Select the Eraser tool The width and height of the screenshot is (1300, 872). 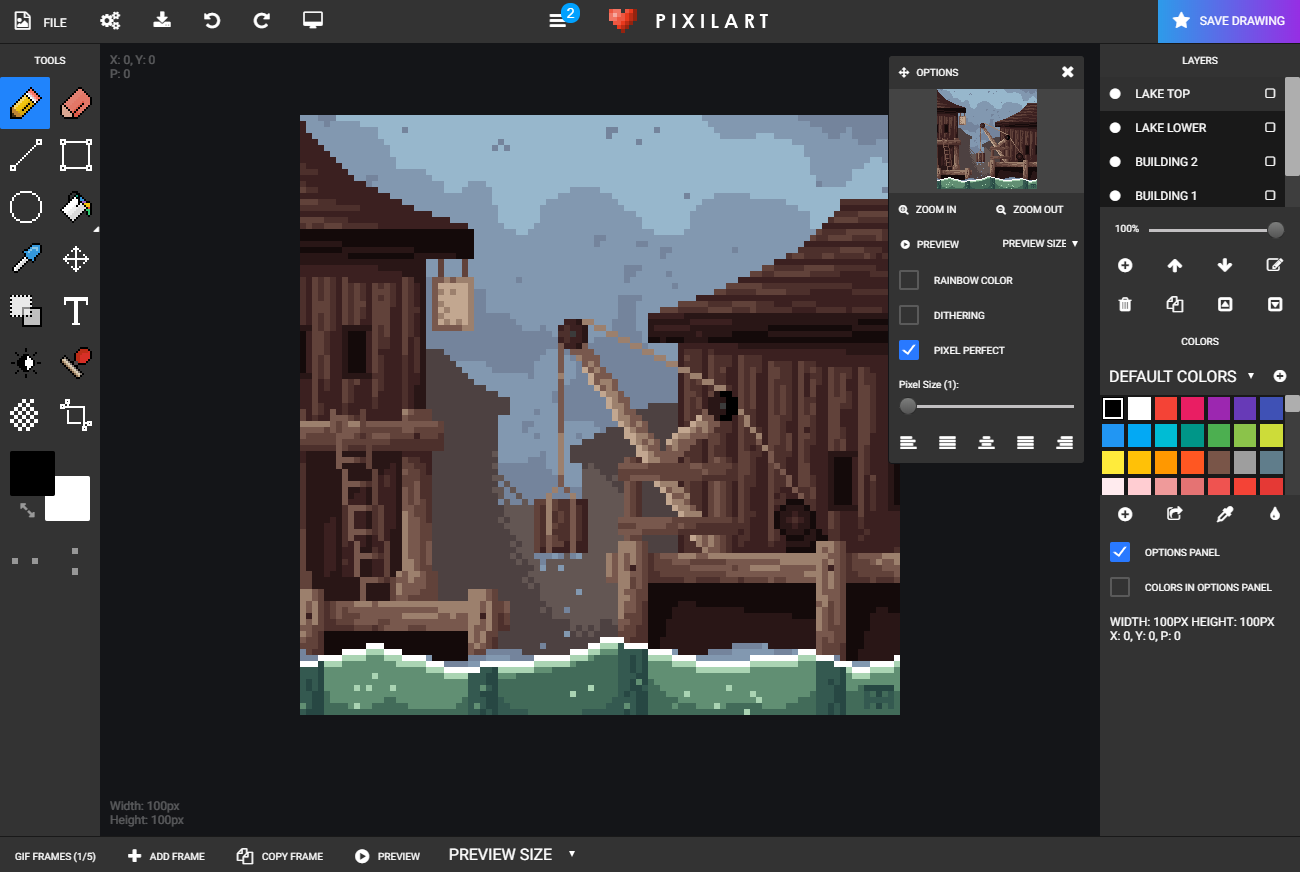pyautogui.click(x=76, y=103)
